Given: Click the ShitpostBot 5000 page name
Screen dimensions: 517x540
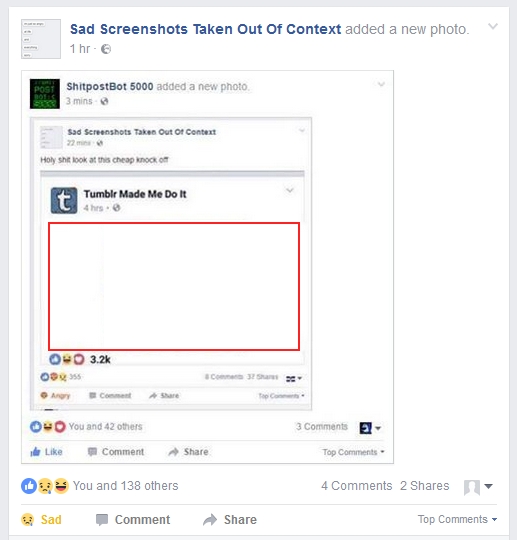Looking at the screenshot, I should (x=110, y=86).
